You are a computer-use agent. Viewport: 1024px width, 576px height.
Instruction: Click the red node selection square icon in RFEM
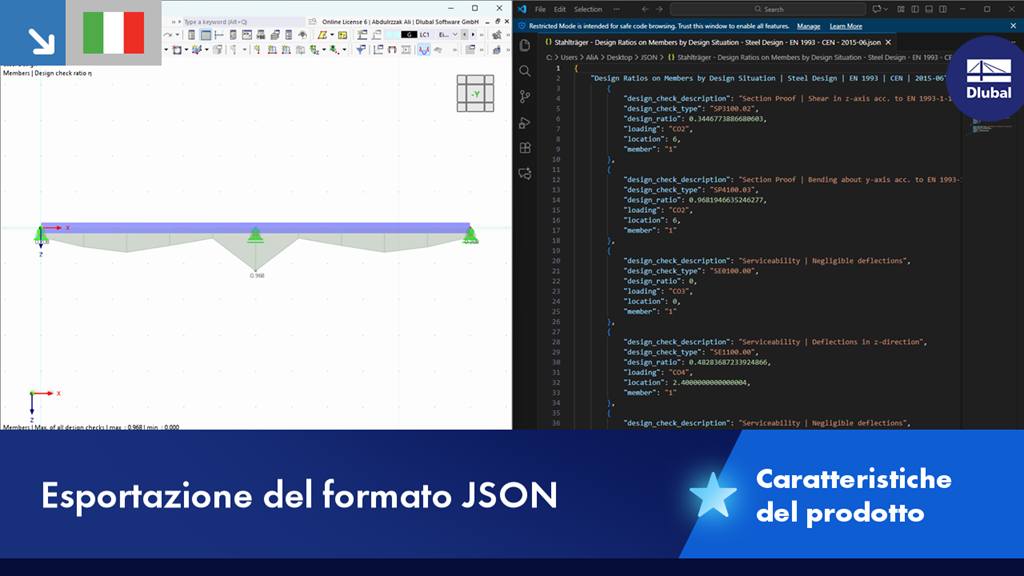tap(176, 50)
